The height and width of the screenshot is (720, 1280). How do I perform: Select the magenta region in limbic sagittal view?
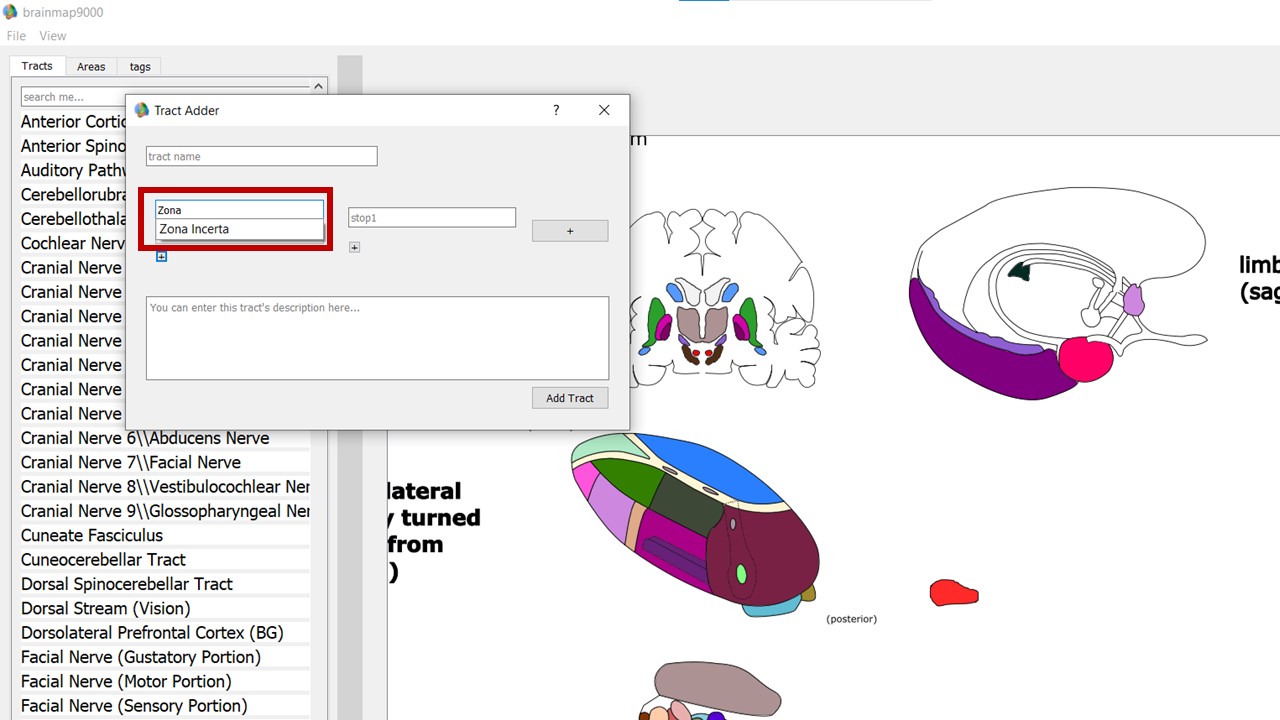[x=1085, y=360]
